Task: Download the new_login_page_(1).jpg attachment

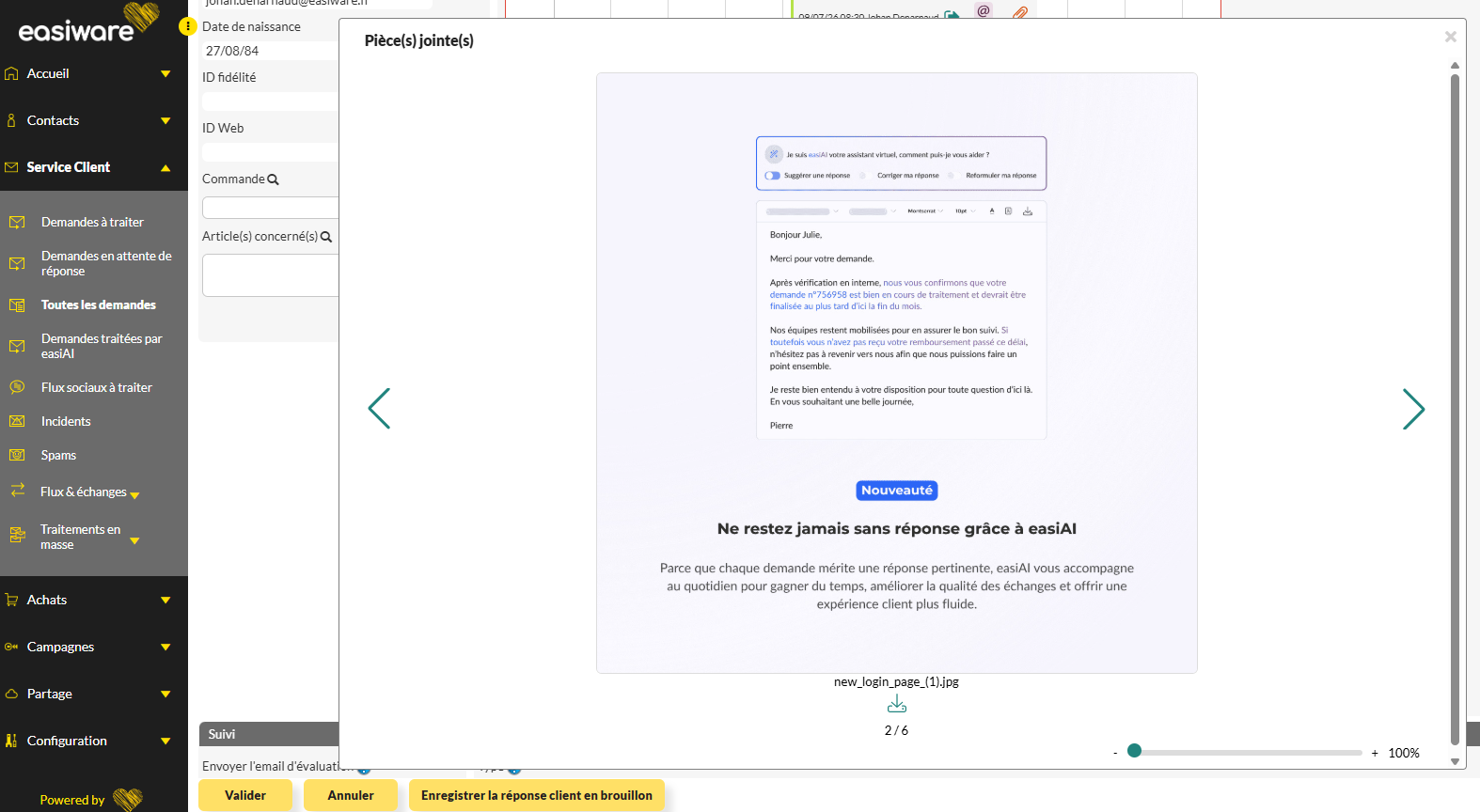Action: coord(897,704)
